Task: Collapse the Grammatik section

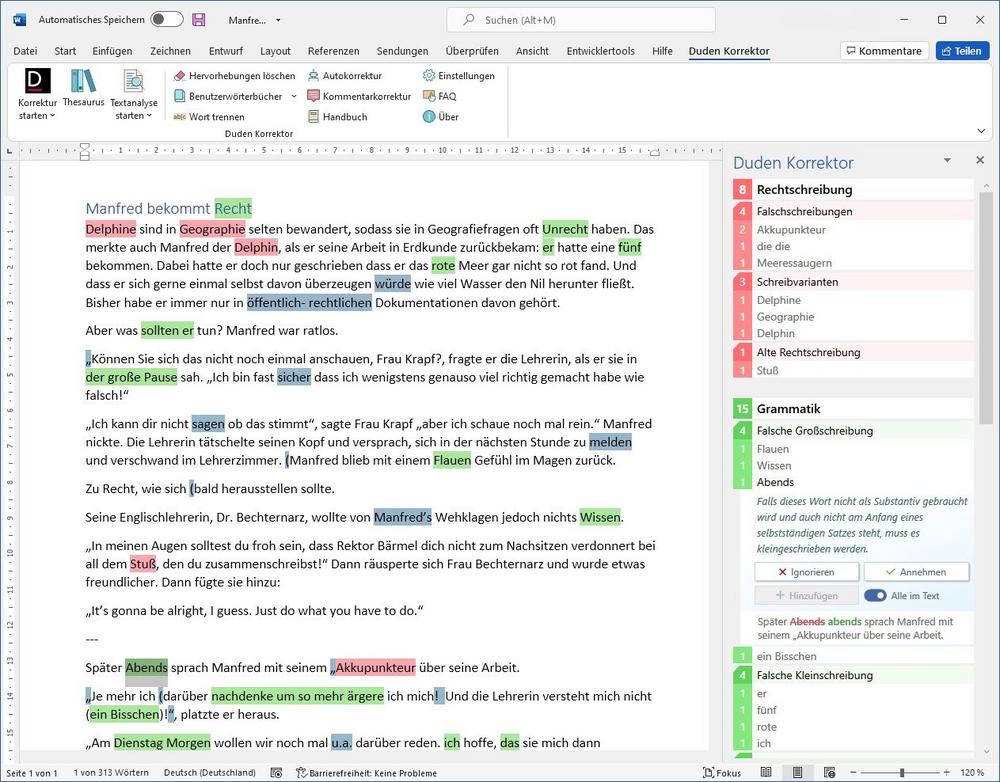Action: 853,409
